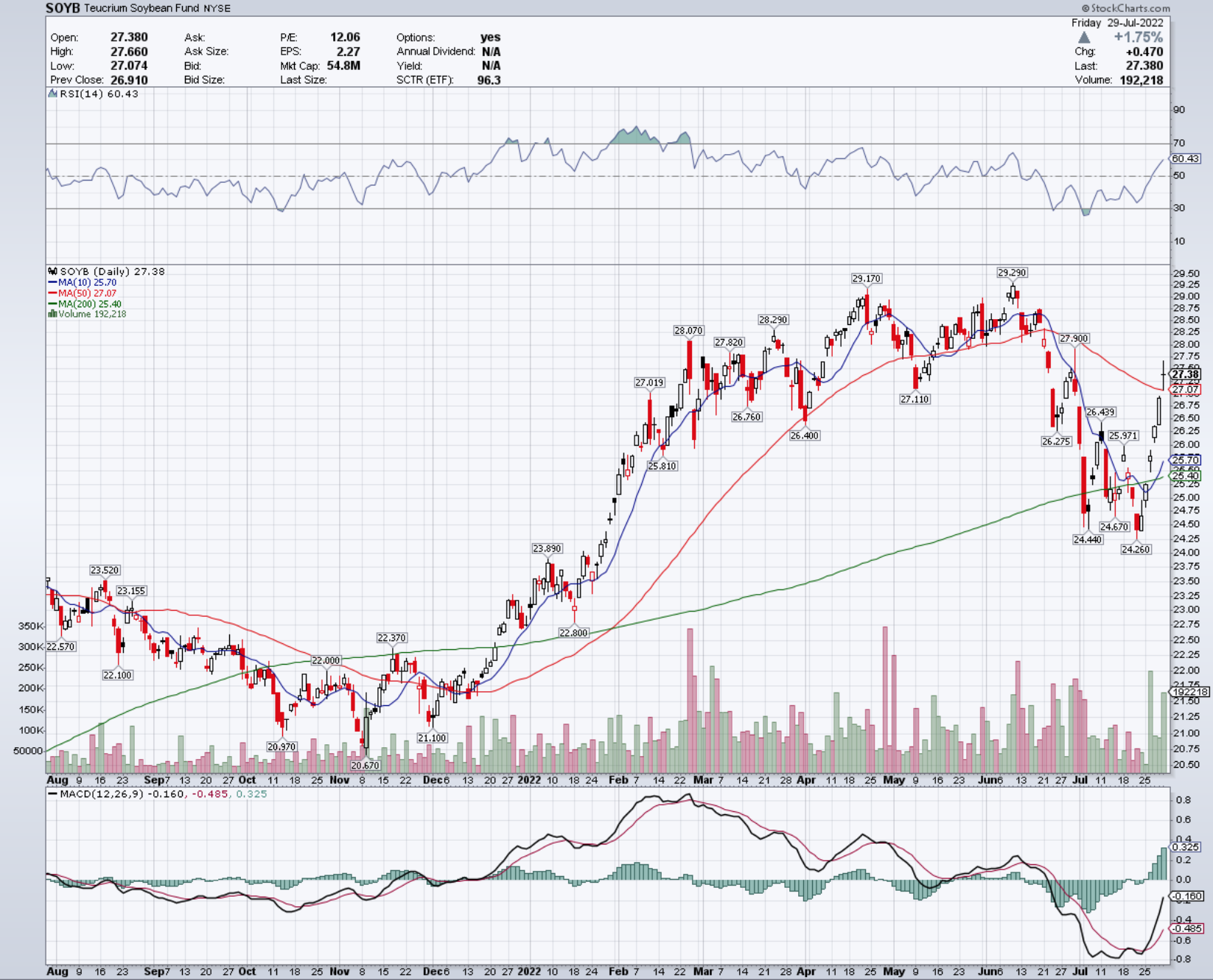Click the Prev Close value 26.910
The width and height of the screenshot is (1213, 980).
pos(129,80)
